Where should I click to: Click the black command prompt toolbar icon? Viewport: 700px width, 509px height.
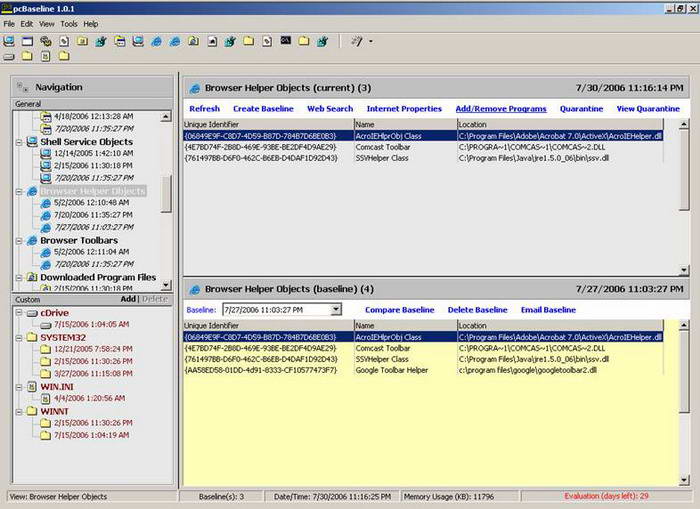[286, 41]
